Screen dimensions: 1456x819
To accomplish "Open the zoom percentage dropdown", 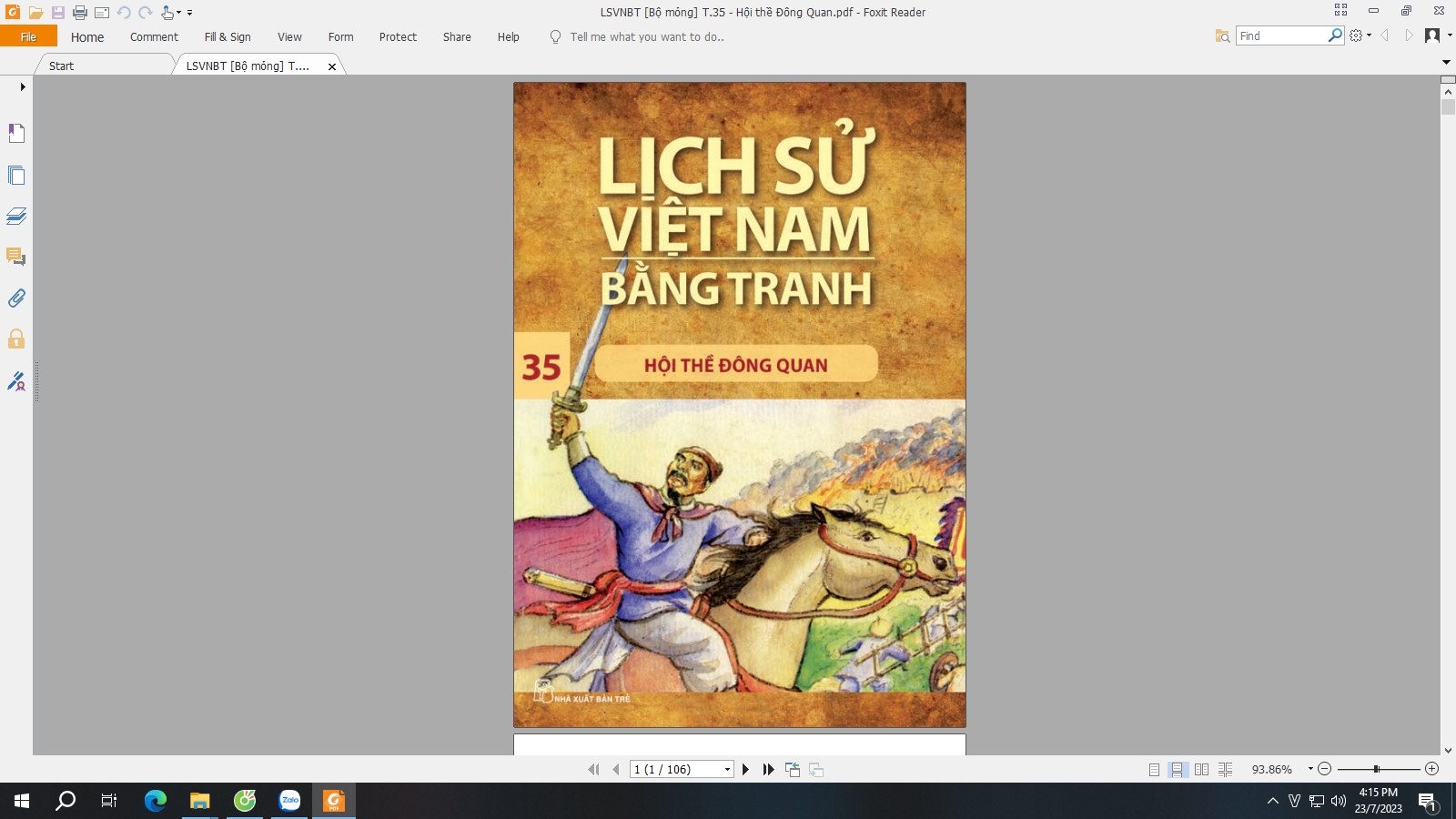I will [x=1310, y=769].
